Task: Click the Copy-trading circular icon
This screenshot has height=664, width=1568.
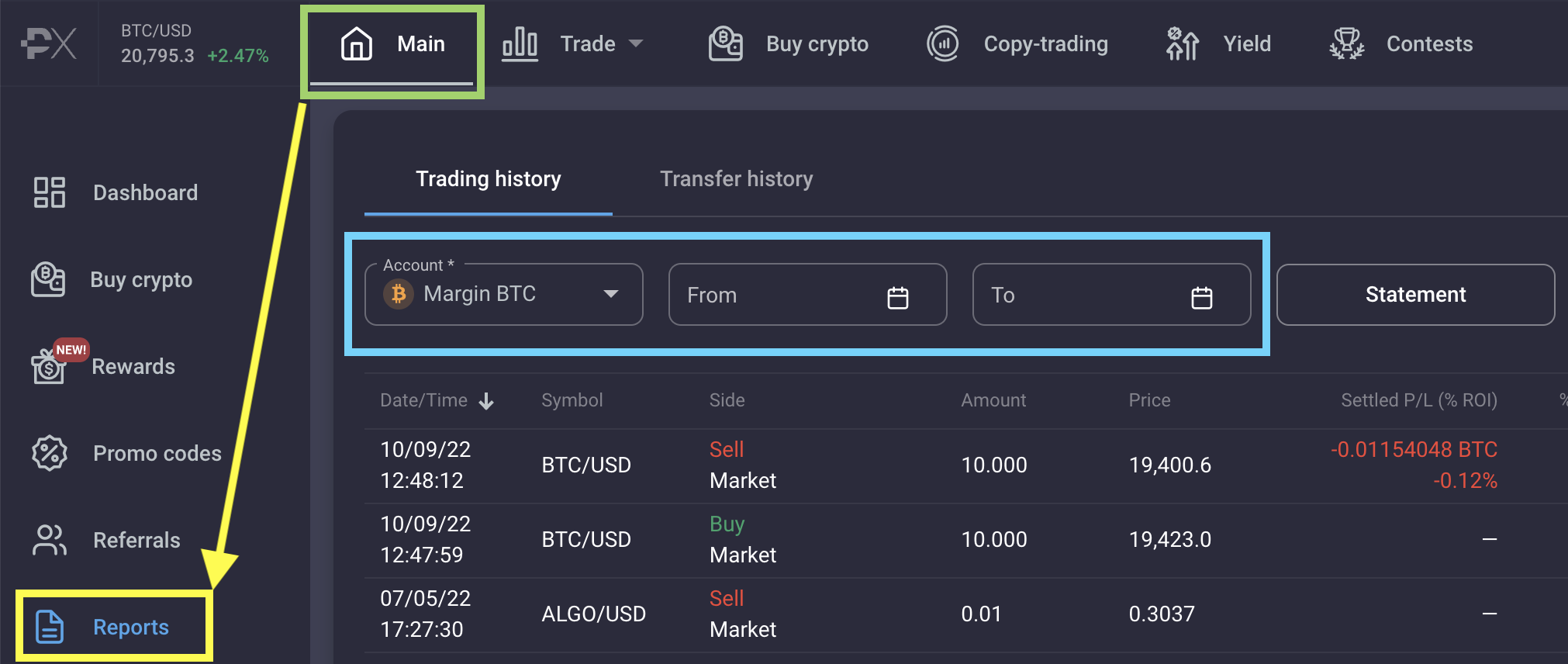Action: tap(943, 43)
